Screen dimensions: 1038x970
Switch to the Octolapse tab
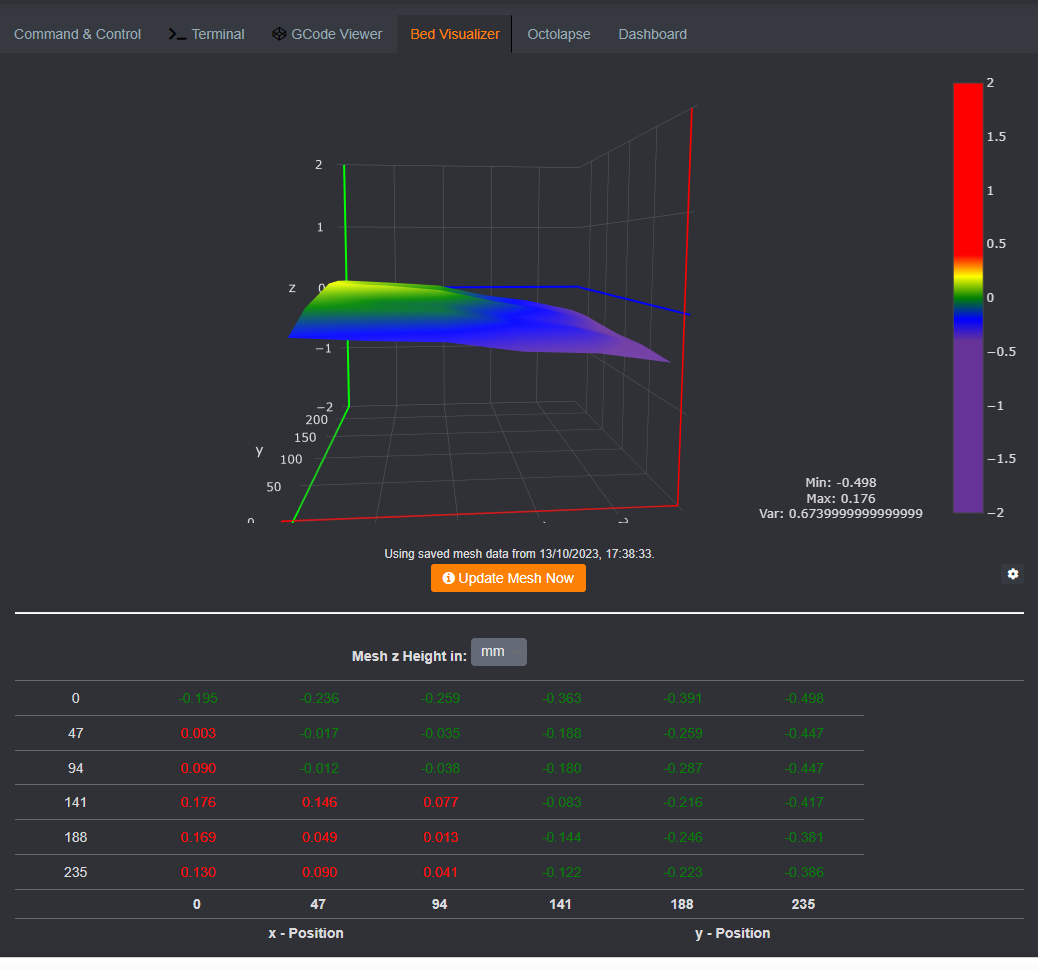tap(559, 34)
